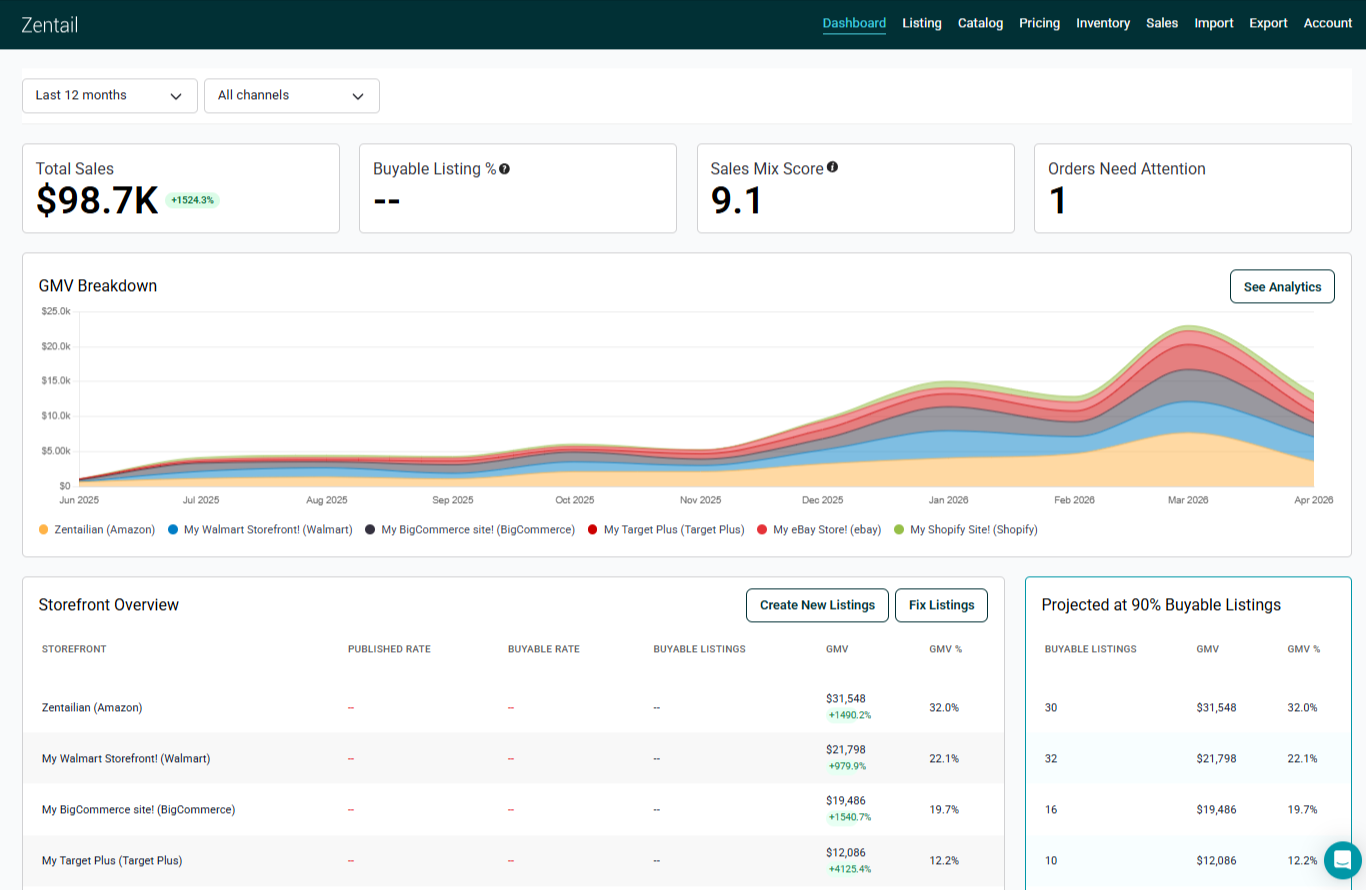Open the Import menu

1214,23
